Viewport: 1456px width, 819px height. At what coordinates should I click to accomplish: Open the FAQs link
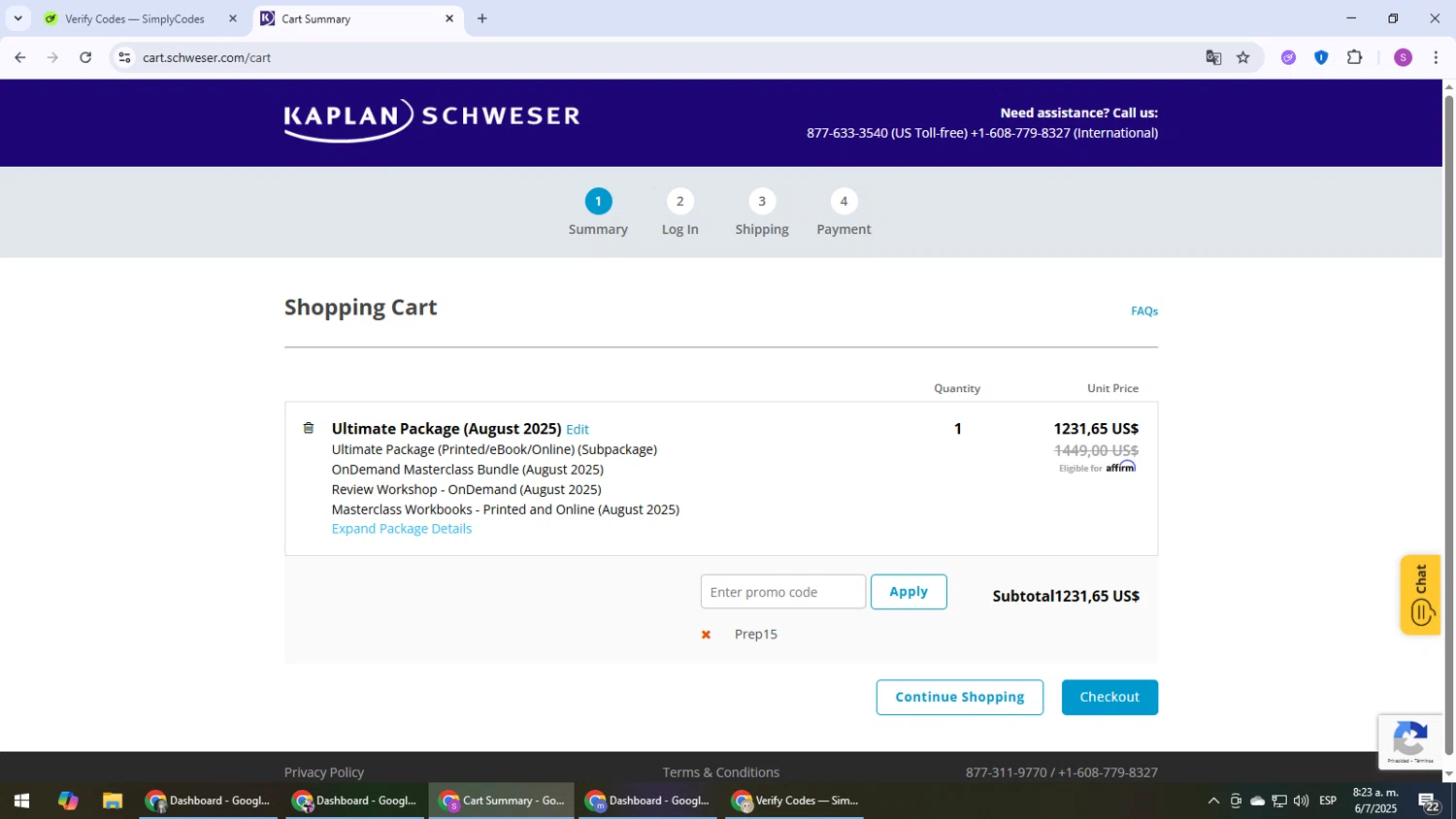pyautogui.click(x=1144, y=311)
